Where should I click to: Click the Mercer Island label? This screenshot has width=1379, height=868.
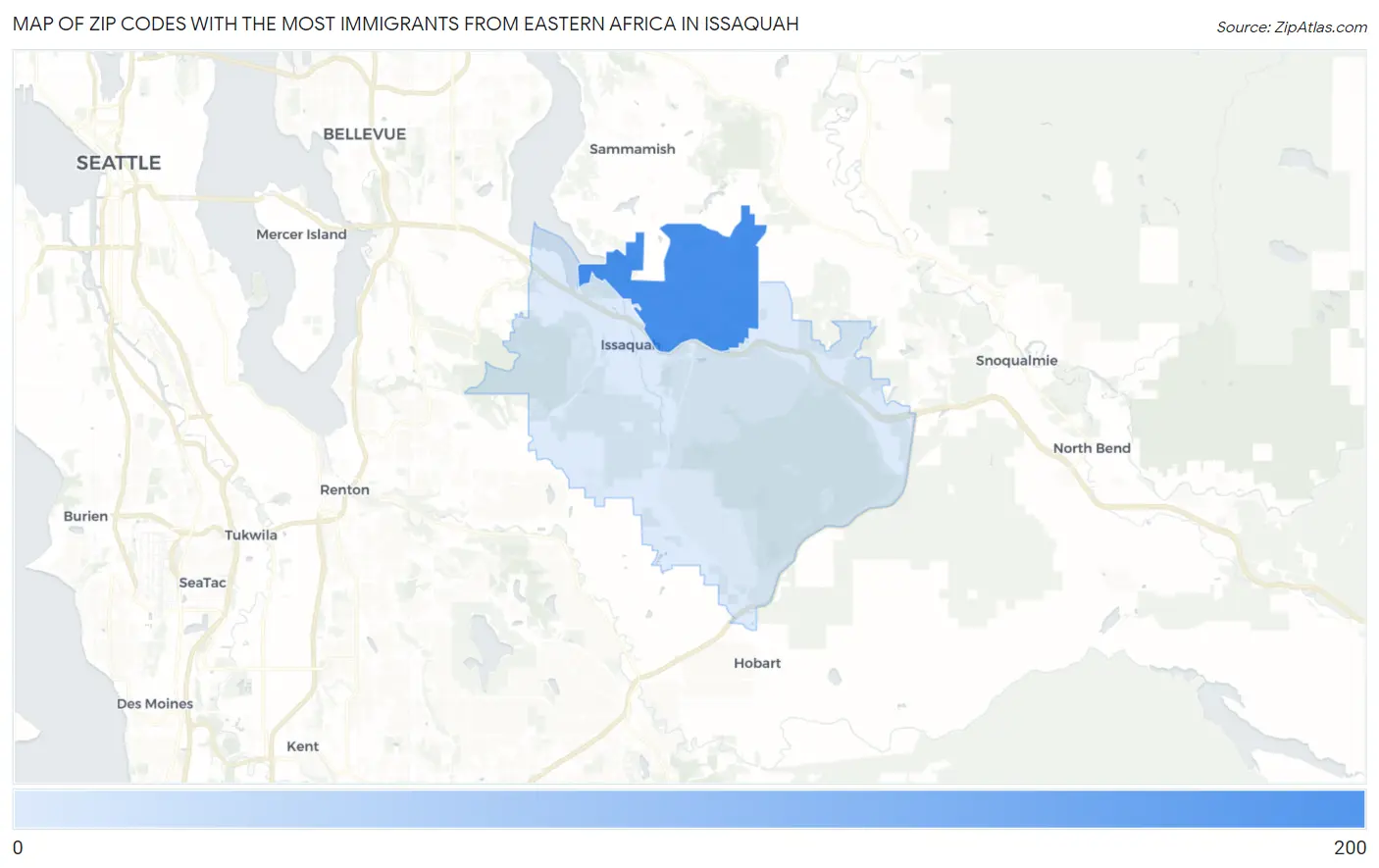click(x=301, y=234)
